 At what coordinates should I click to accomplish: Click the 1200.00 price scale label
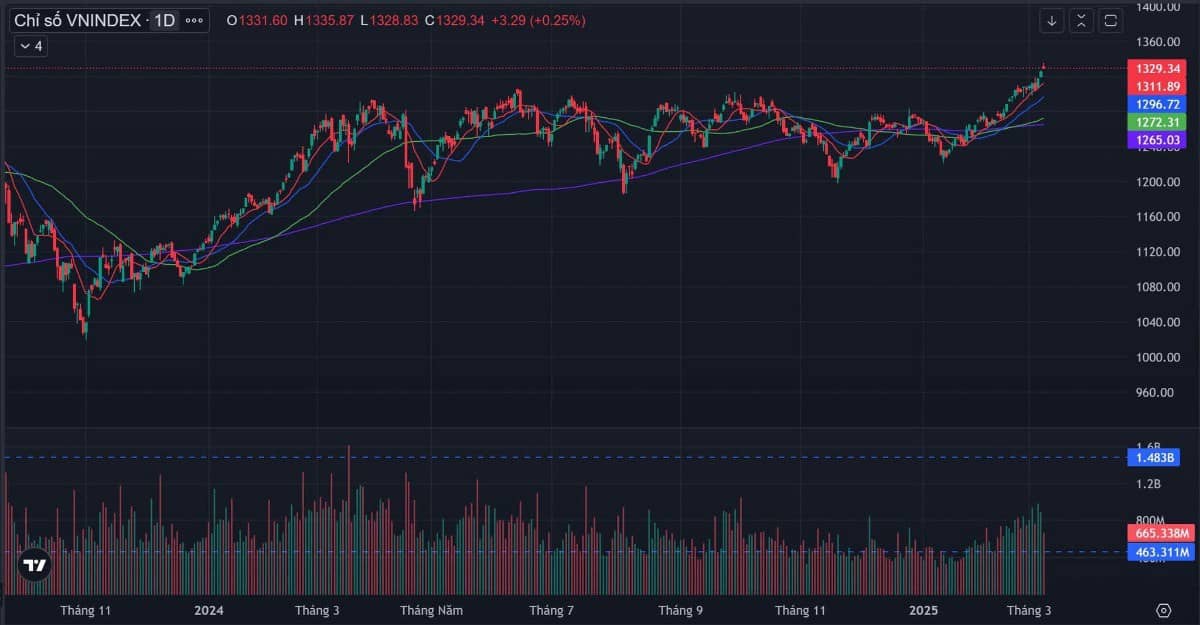pyautogui.click(x=1159, y=181)
